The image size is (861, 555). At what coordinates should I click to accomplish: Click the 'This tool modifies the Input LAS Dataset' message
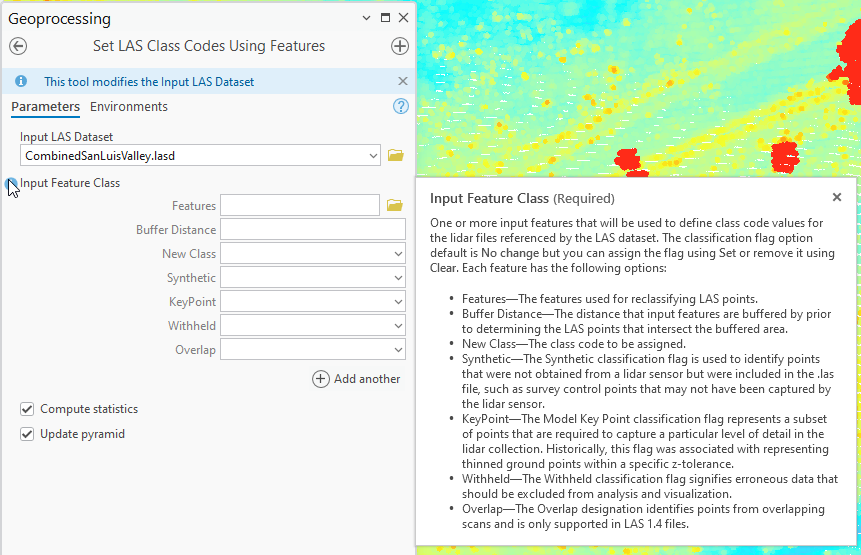click(149, 82)
